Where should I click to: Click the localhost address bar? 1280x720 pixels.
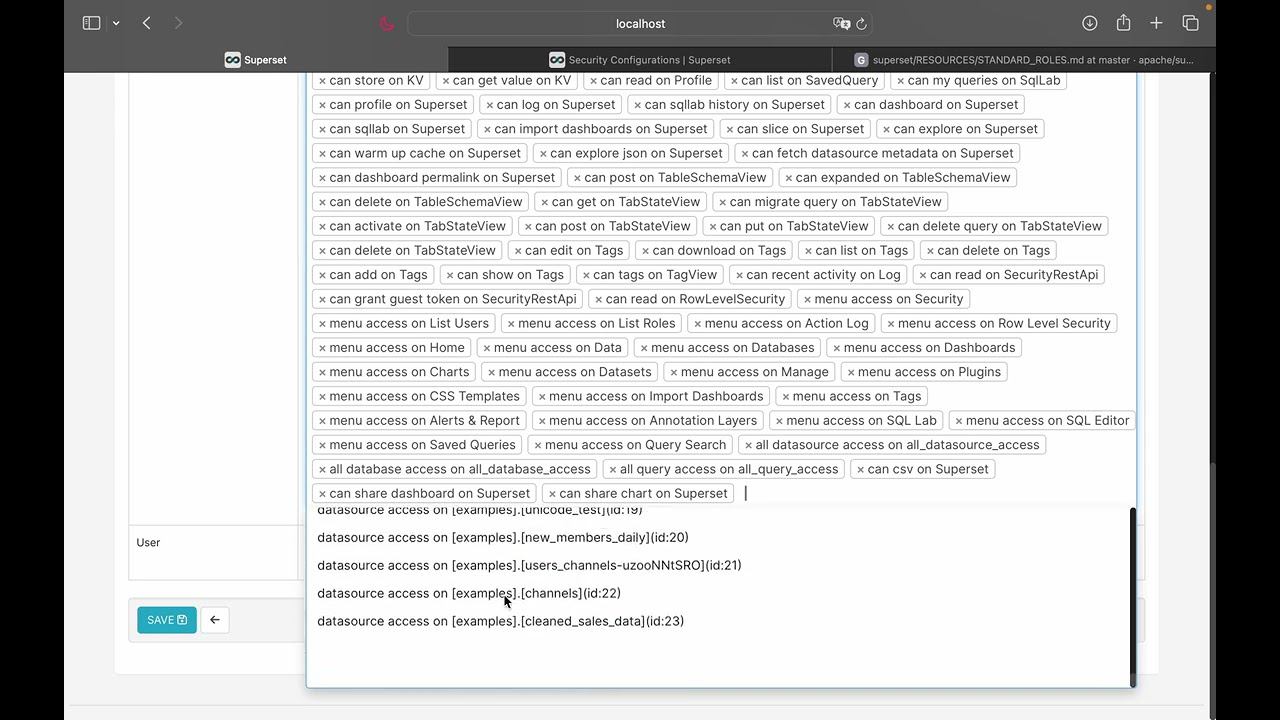(640, 23)
